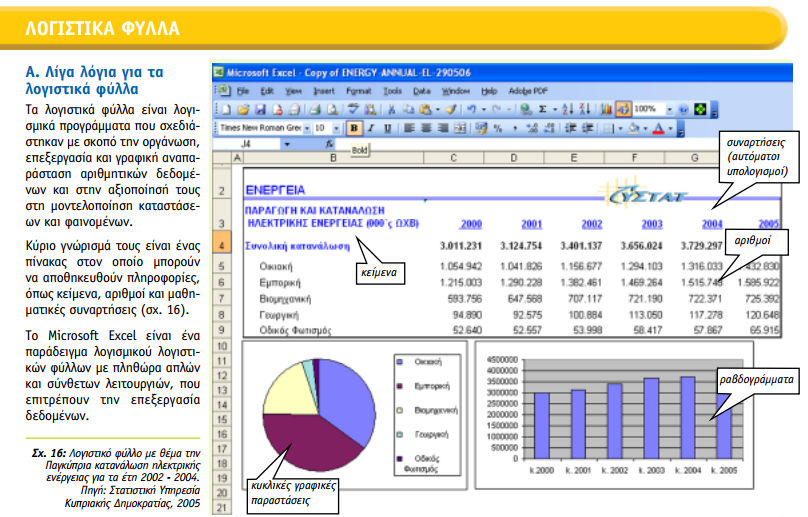Expand the Borders dropdown arrow
The width and height of the screenshot is (808, 517).
pos(620,128)
